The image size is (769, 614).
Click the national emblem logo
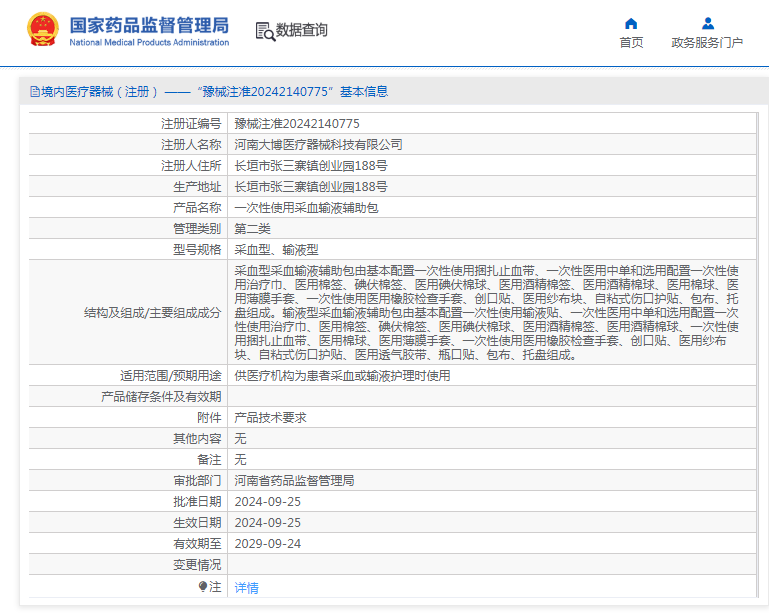[43, 29]
